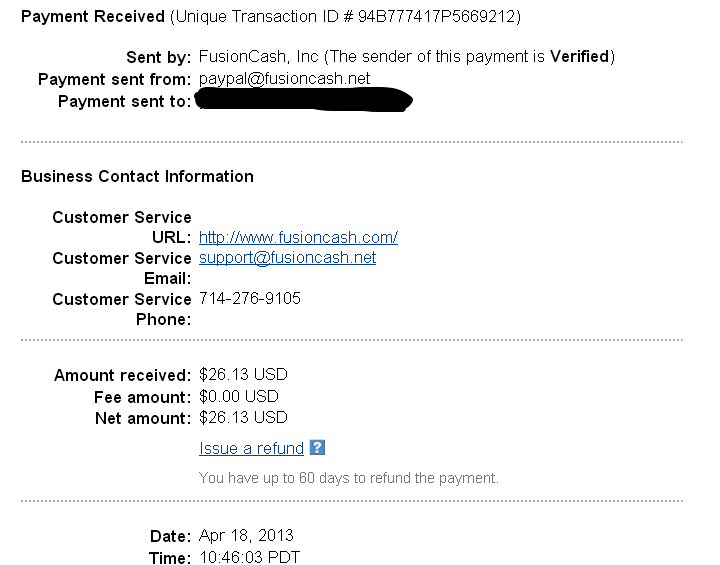Click the support@fusioncash.net email link

tap(287, 258)
